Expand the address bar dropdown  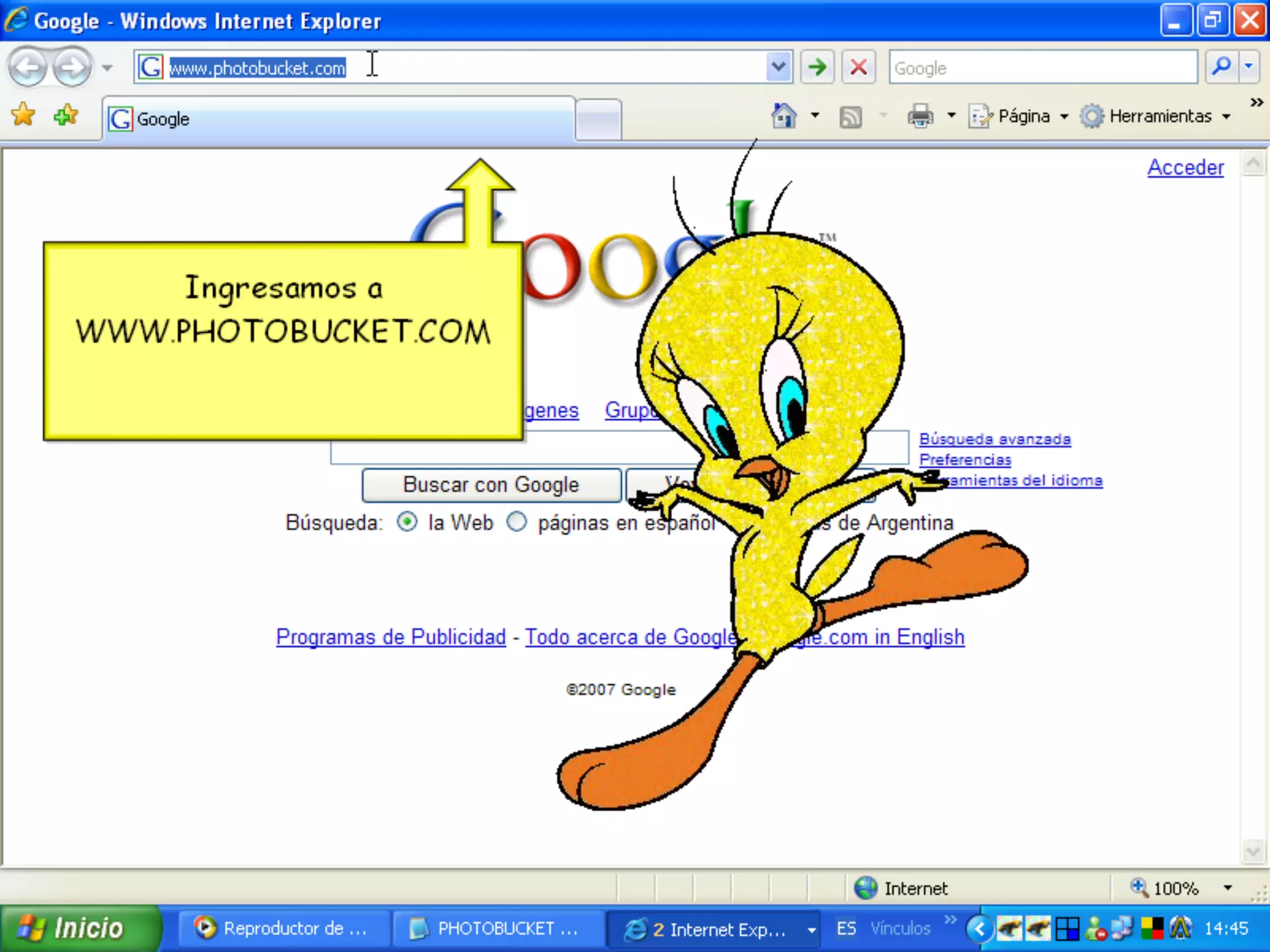click(779, 67)
